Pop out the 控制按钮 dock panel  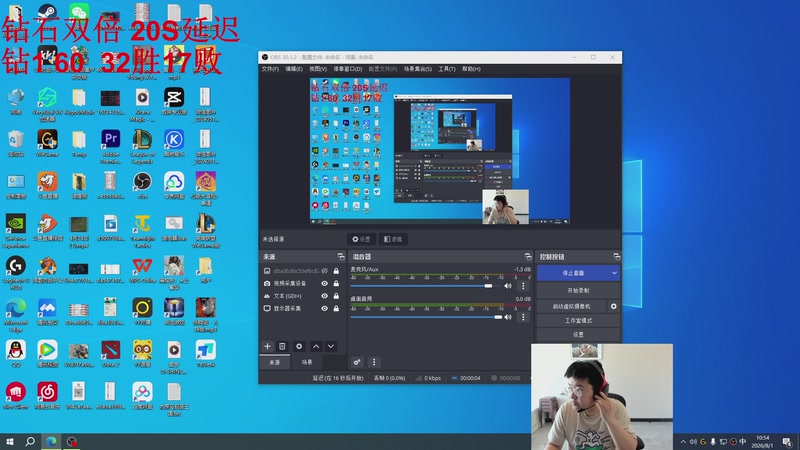(x=617, y=256)
